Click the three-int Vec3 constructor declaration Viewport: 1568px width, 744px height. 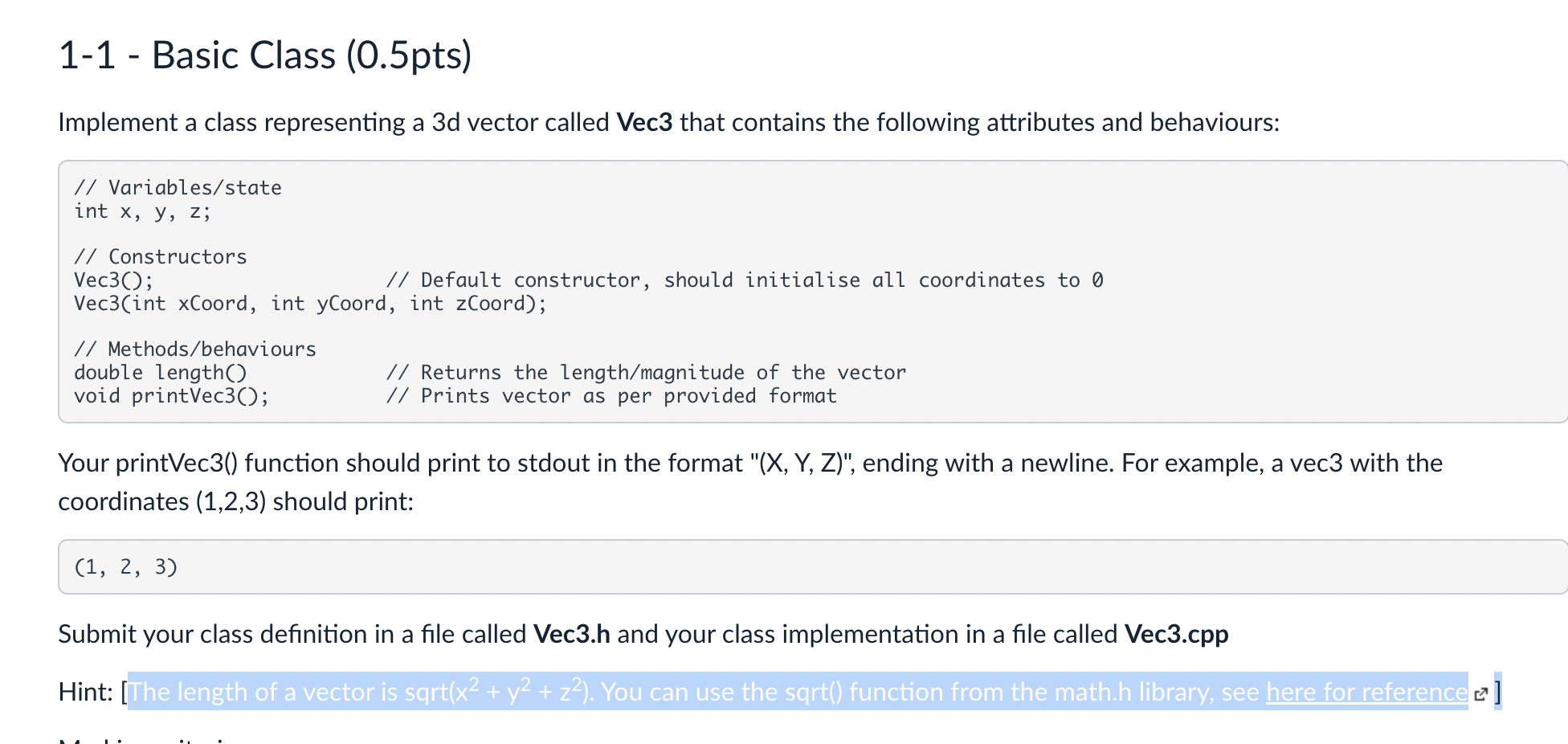point(310,304)
